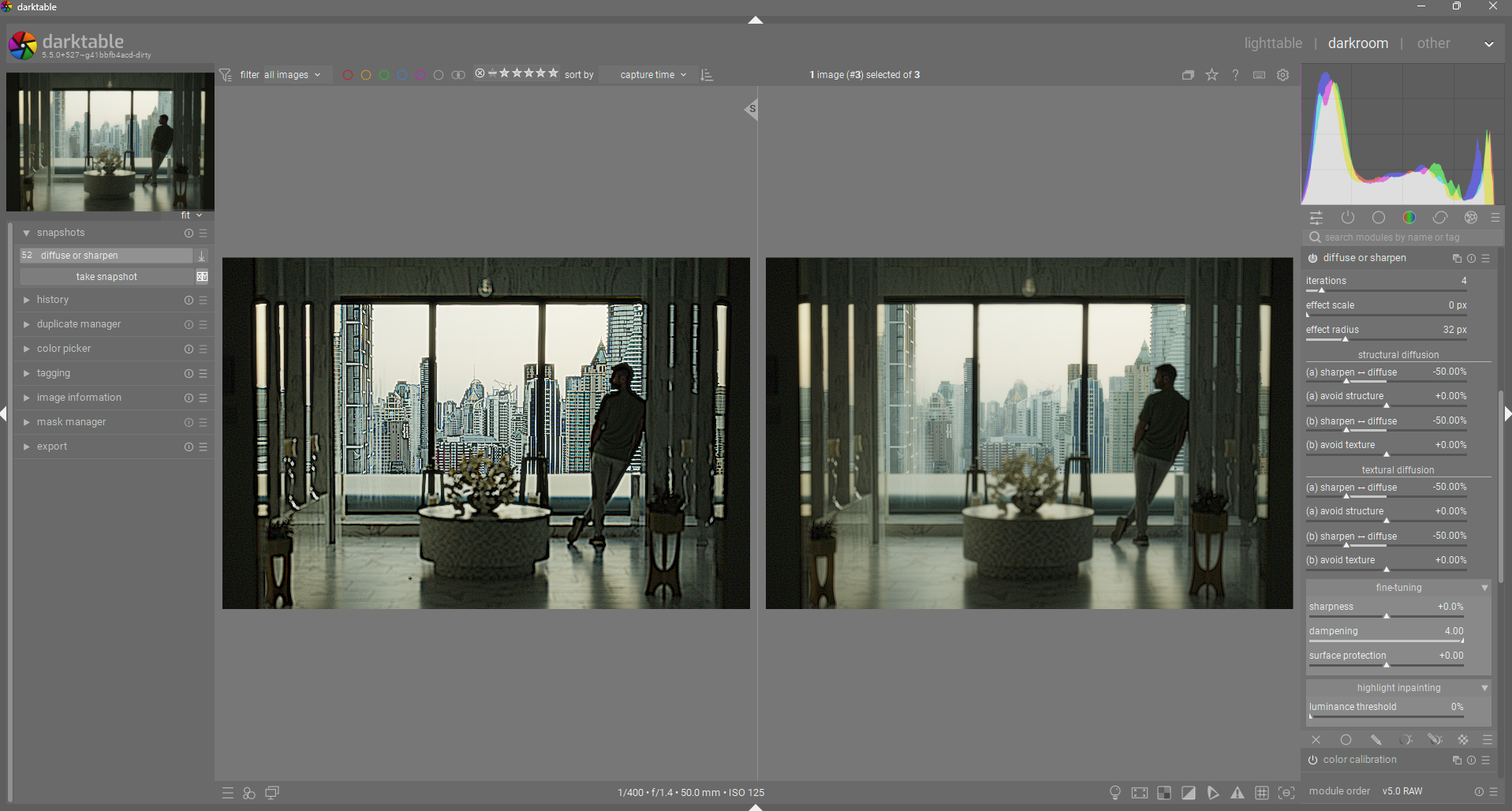Toggle the guides and overlays grid icon

click(x=1262, y=793)
